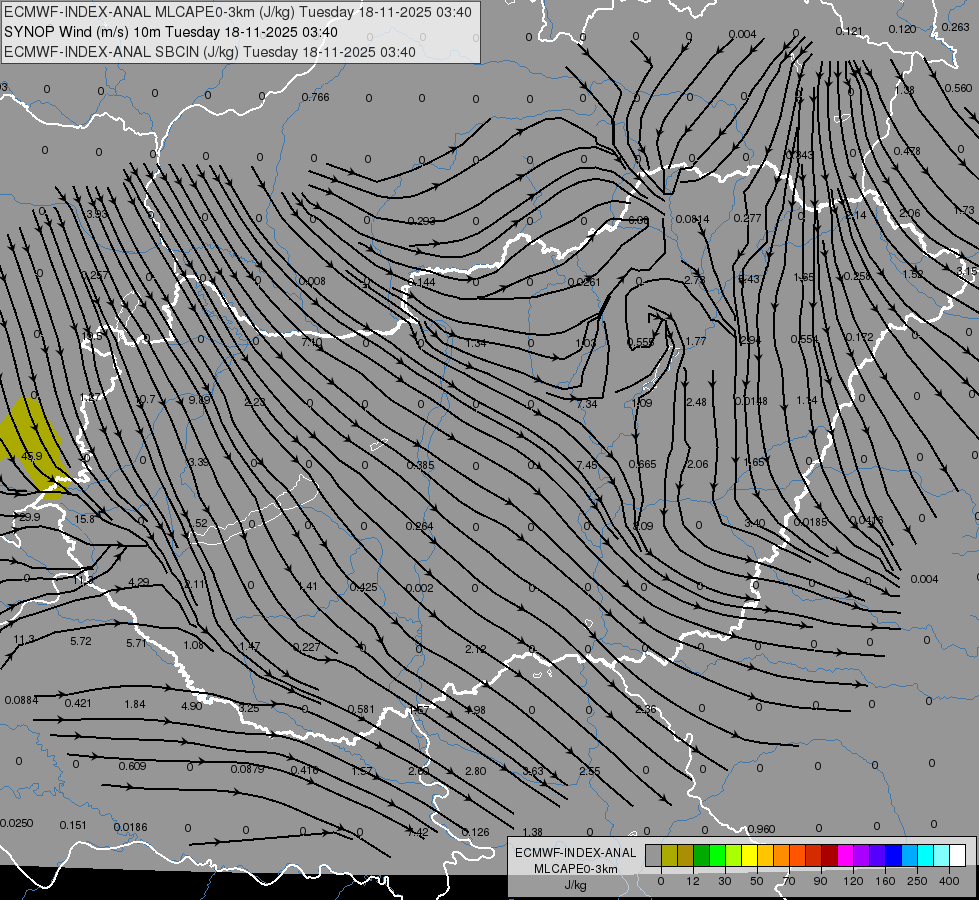Click the legend tick label '400'
979x900 pixels.
(949, 881)
